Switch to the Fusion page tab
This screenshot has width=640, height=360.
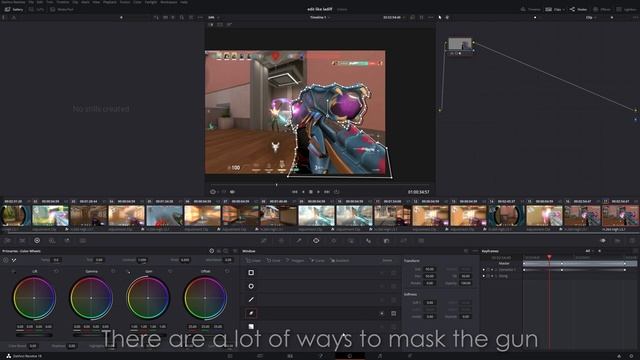(320, 356)
